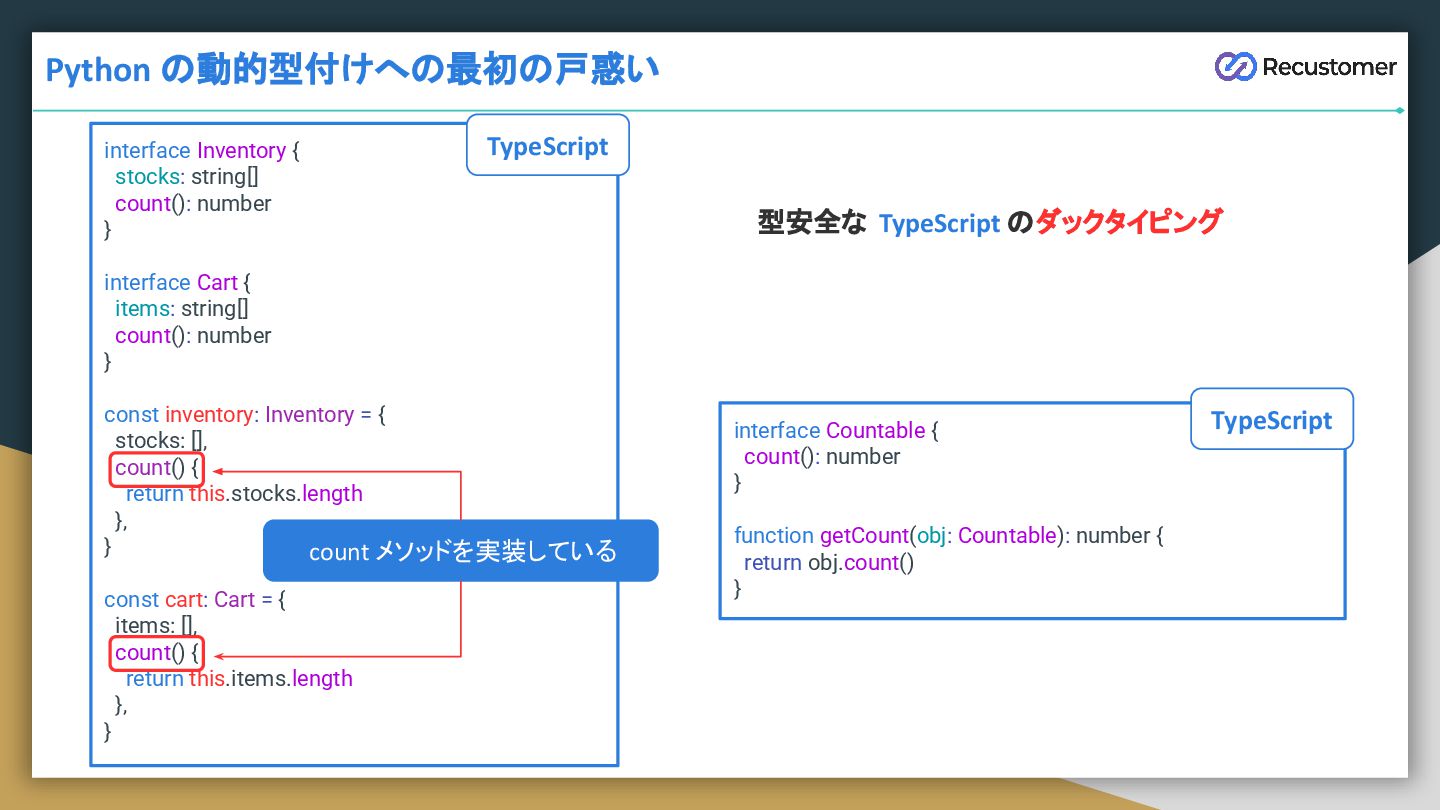Click the line stocks: [],

(x=161, y=441)
